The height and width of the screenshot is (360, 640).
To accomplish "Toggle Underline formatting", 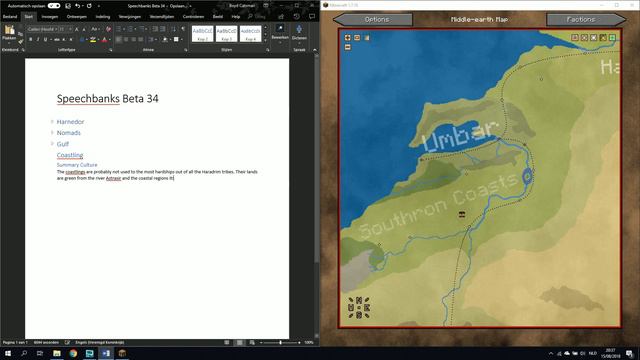I will pos(45,40).
